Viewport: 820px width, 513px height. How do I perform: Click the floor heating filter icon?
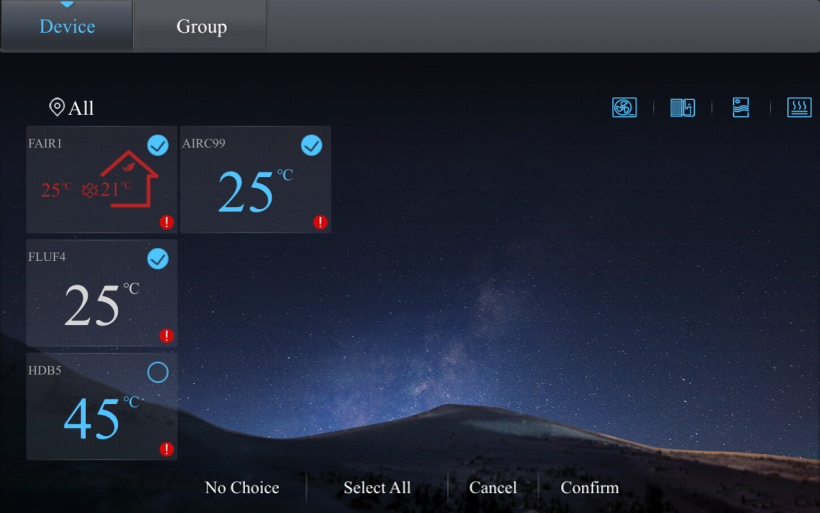[x=799, y=107]
